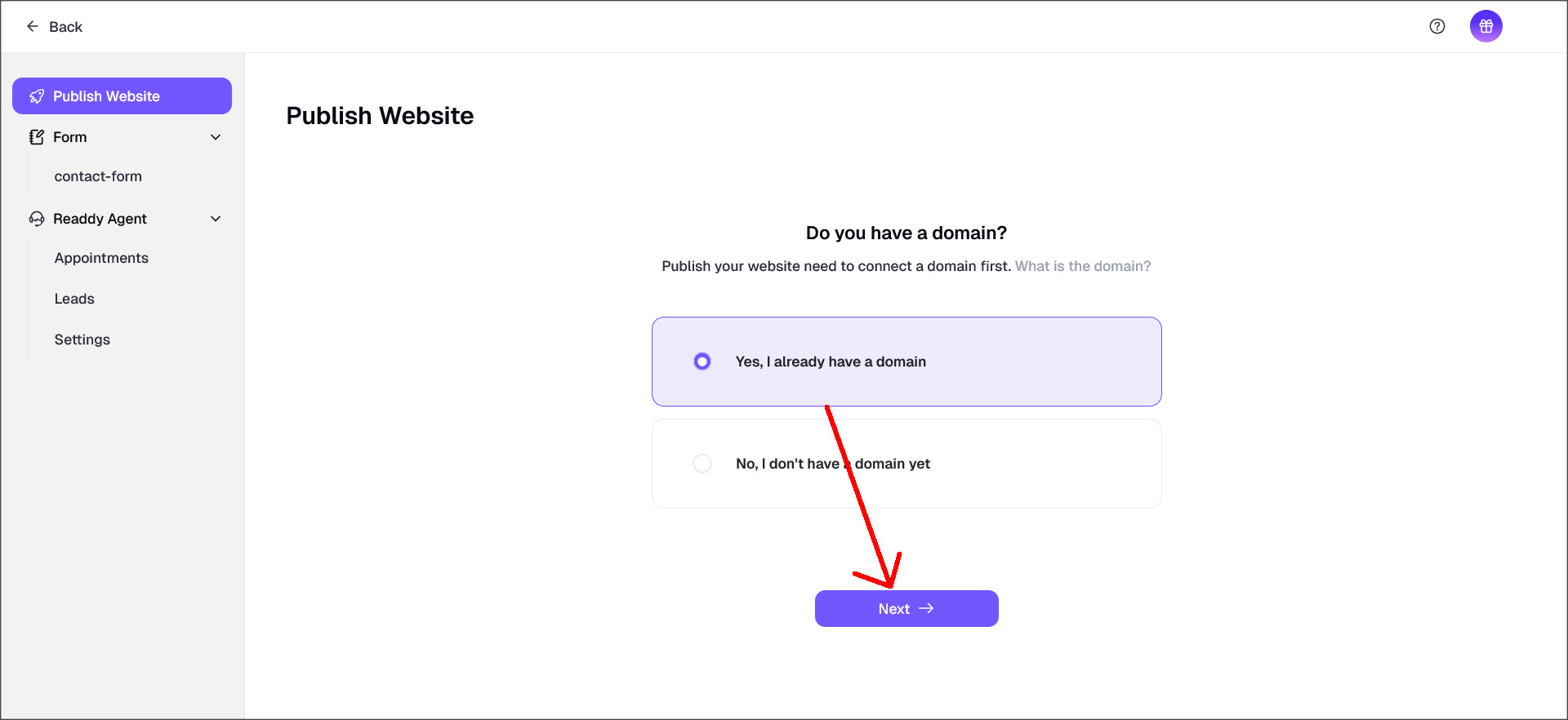Click the rocket icon in sidebar
Viewport: 1568px width, 720px height.
coord(36,96)
